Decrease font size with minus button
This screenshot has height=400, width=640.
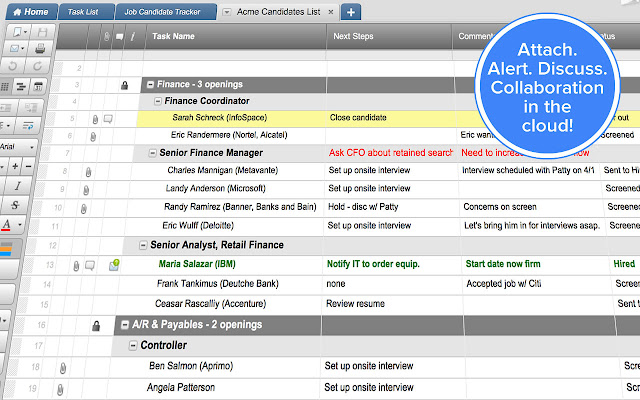click(x=29, y=166)
